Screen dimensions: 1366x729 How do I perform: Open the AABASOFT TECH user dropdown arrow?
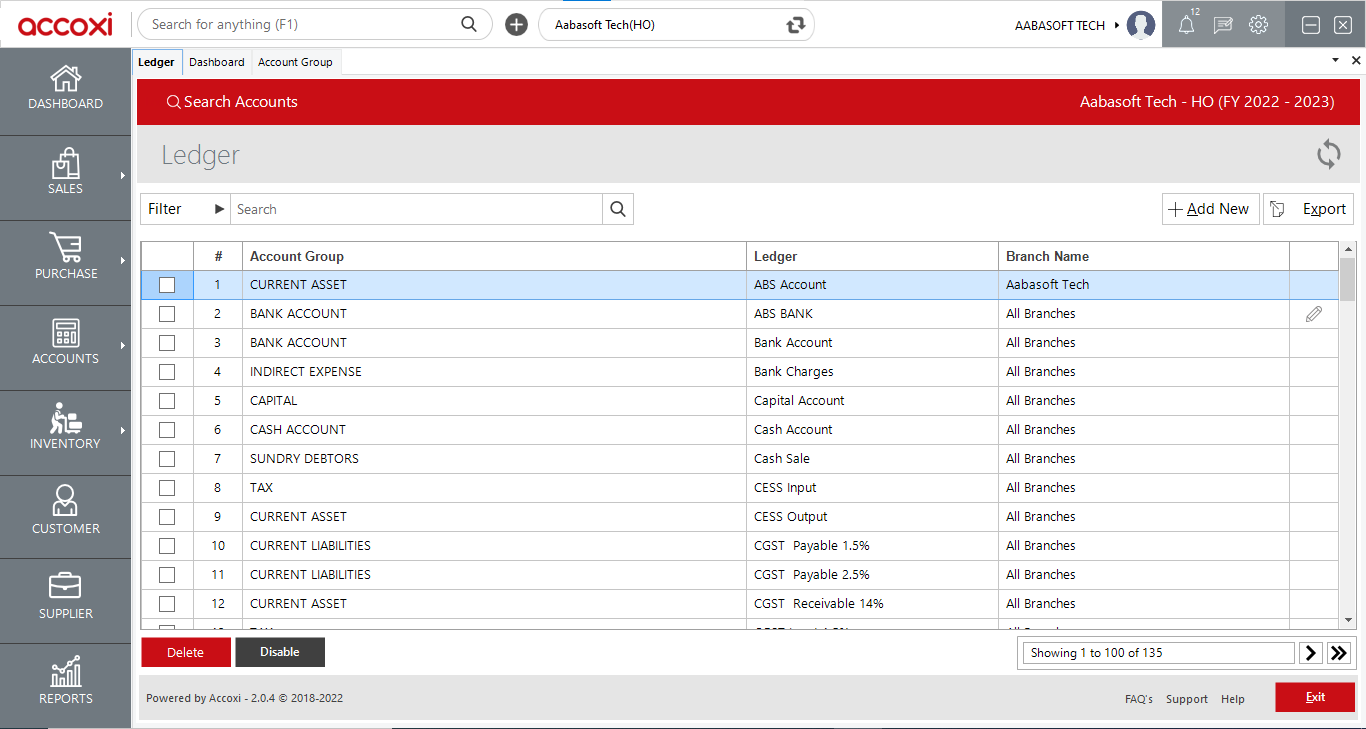click(1116, 25)
